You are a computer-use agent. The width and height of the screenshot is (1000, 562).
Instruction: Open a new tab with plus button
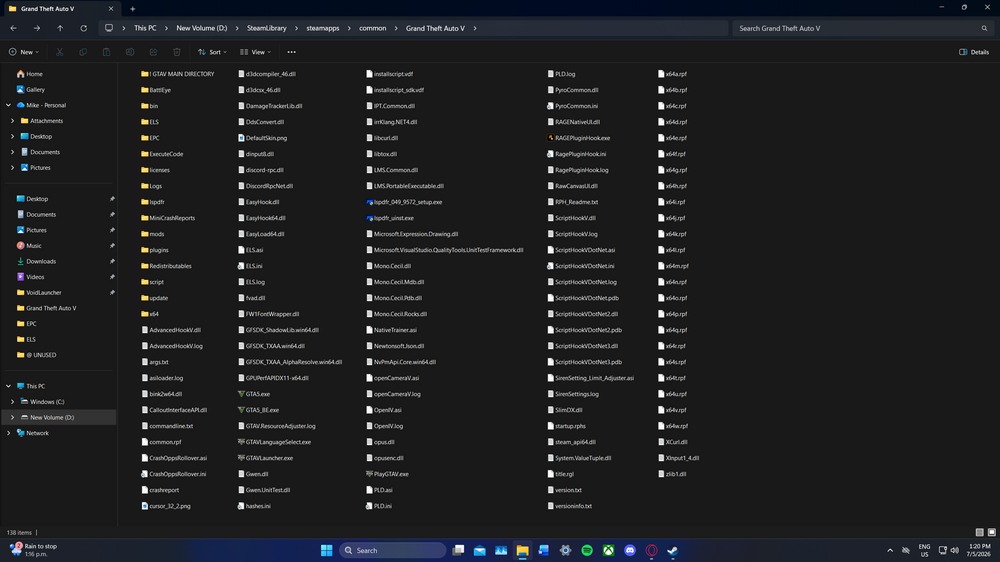[x=133, y=9]
